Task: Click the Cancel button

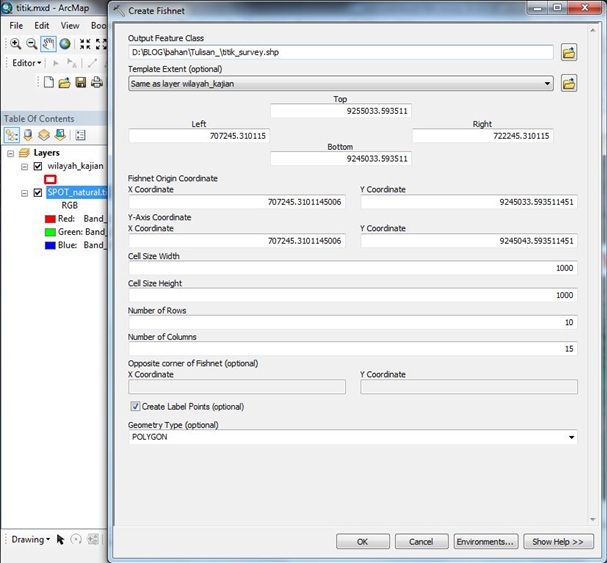Action: tap(422, 541)
